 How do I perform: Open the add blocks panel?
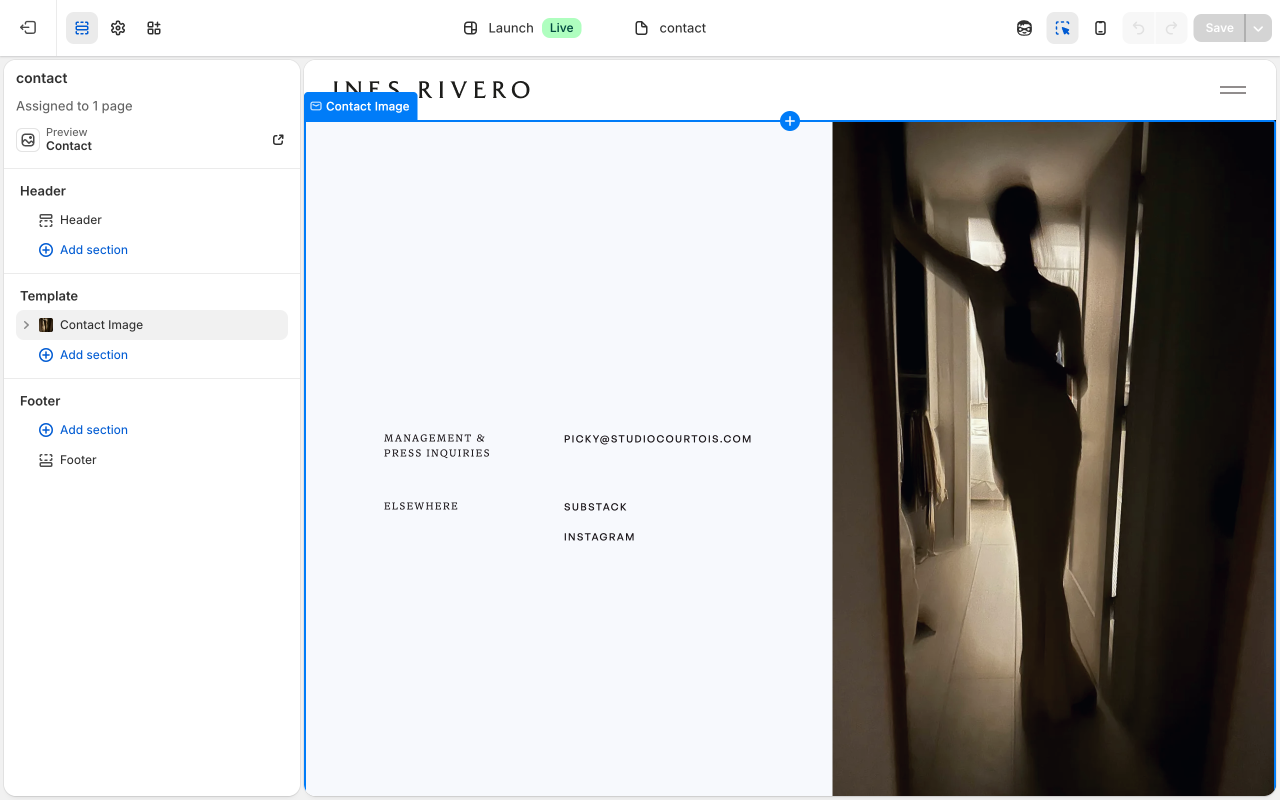[x=153, y=27]
